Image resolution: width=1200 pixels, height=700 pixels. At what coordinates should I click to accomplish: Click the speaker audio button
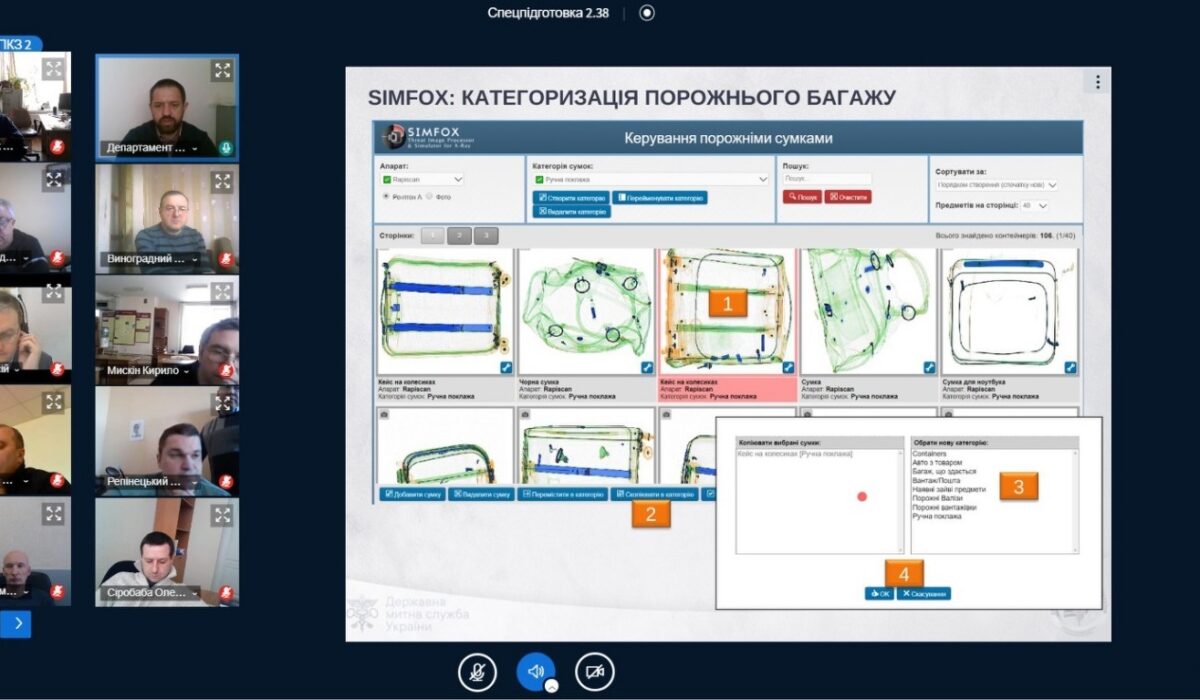tap(536, 672)
